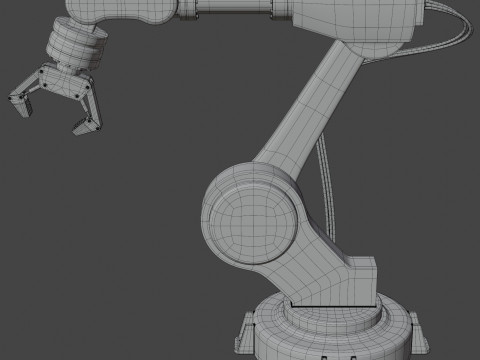The width and height of the screenshot is (480, 360).
Task: Click the diagonal lower arm segment
Action: pyautogui.click(x=308, y=110)
